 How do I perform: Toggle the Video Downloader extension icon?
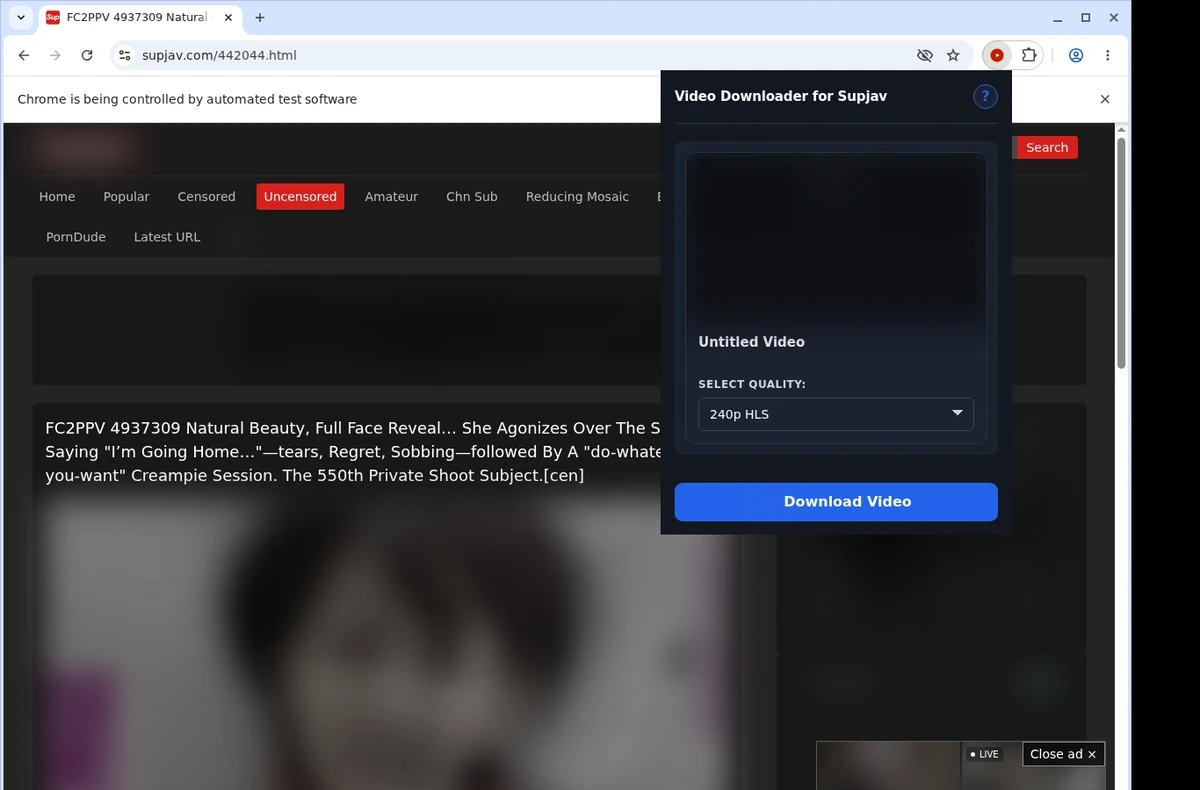pos(997,56)
